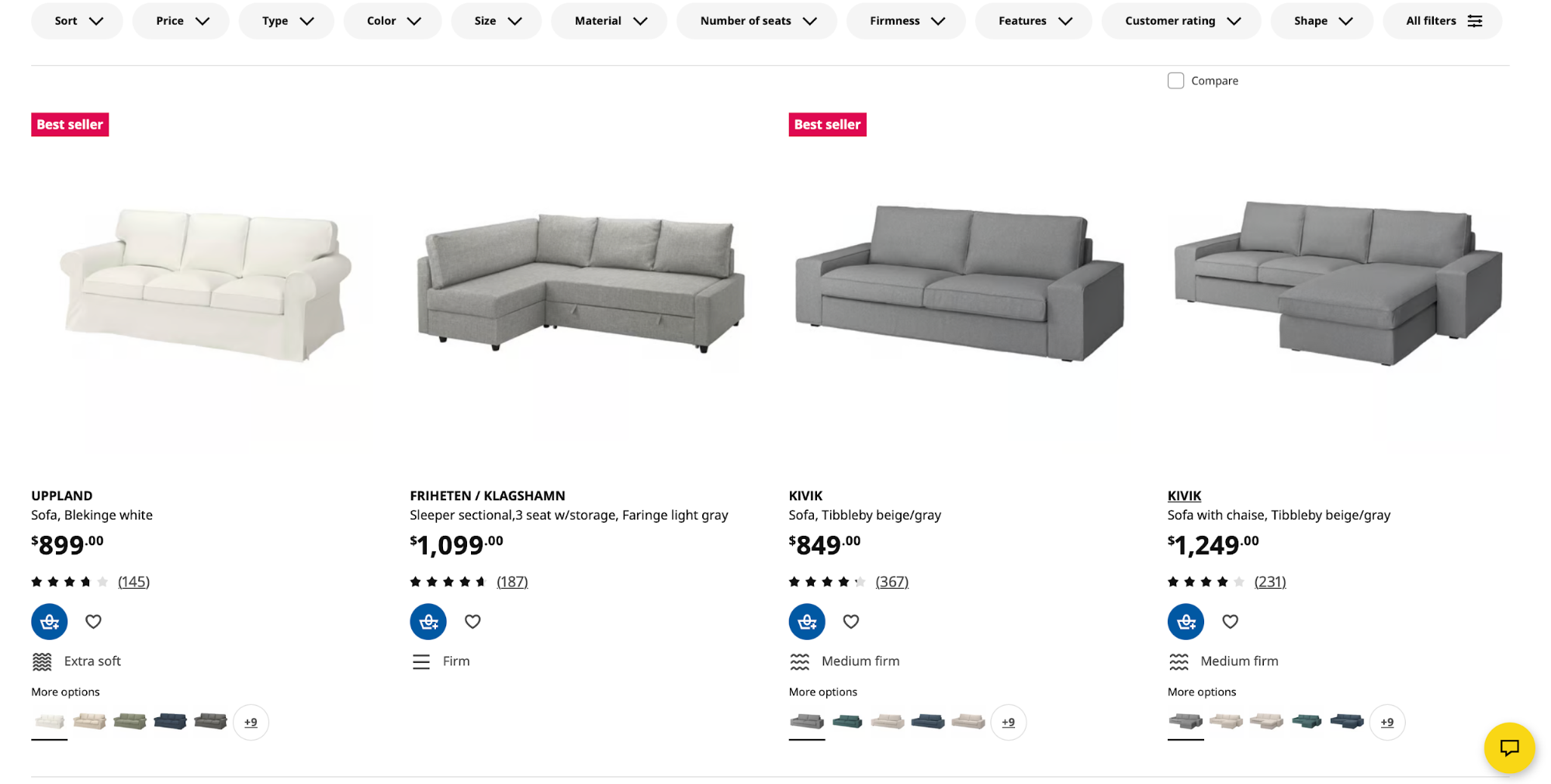
Task: Check the Compare checkbox
Action: (x=1175, y=81)
